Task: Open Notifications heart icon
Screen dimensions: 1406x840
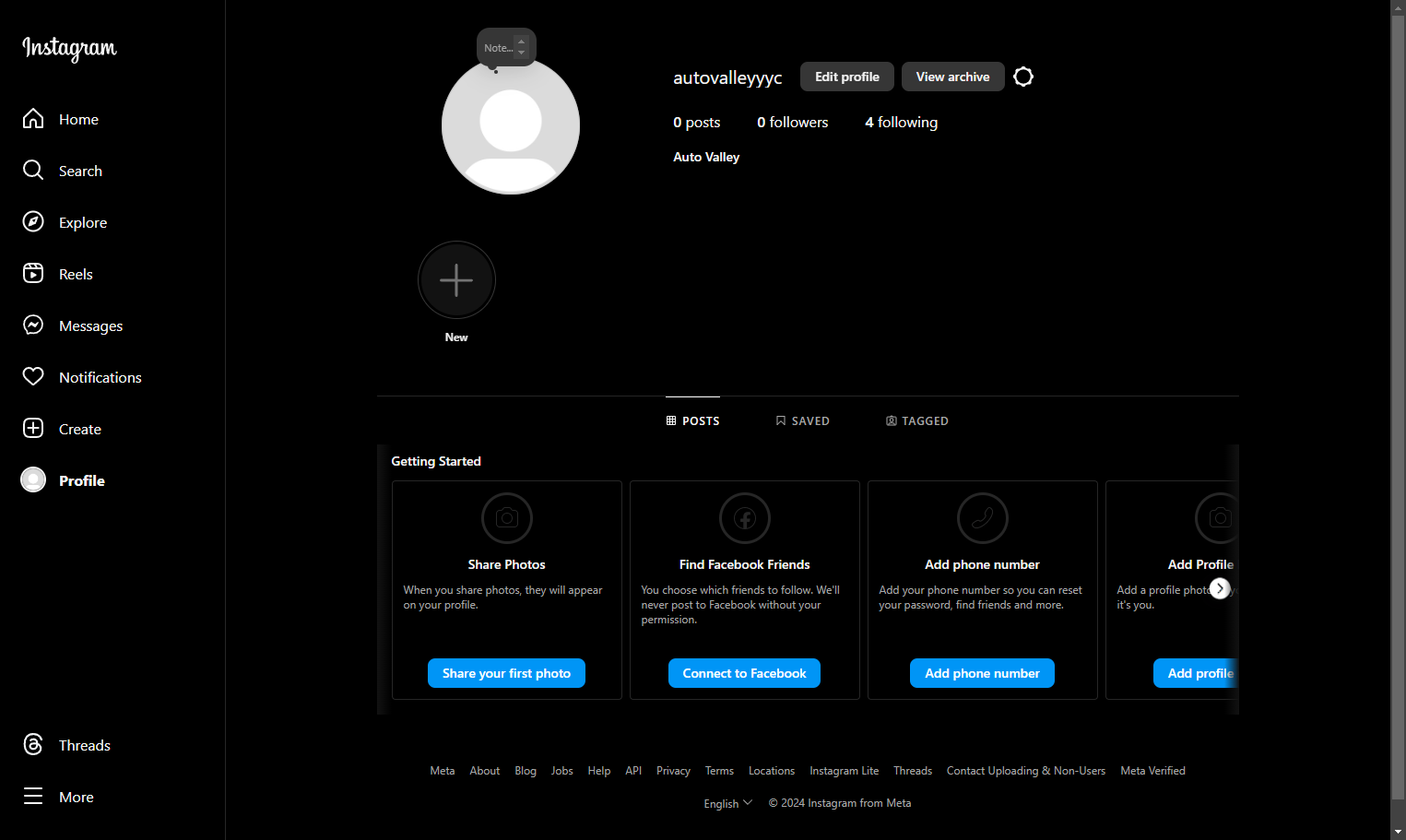Action: click(x=33, y=376)
